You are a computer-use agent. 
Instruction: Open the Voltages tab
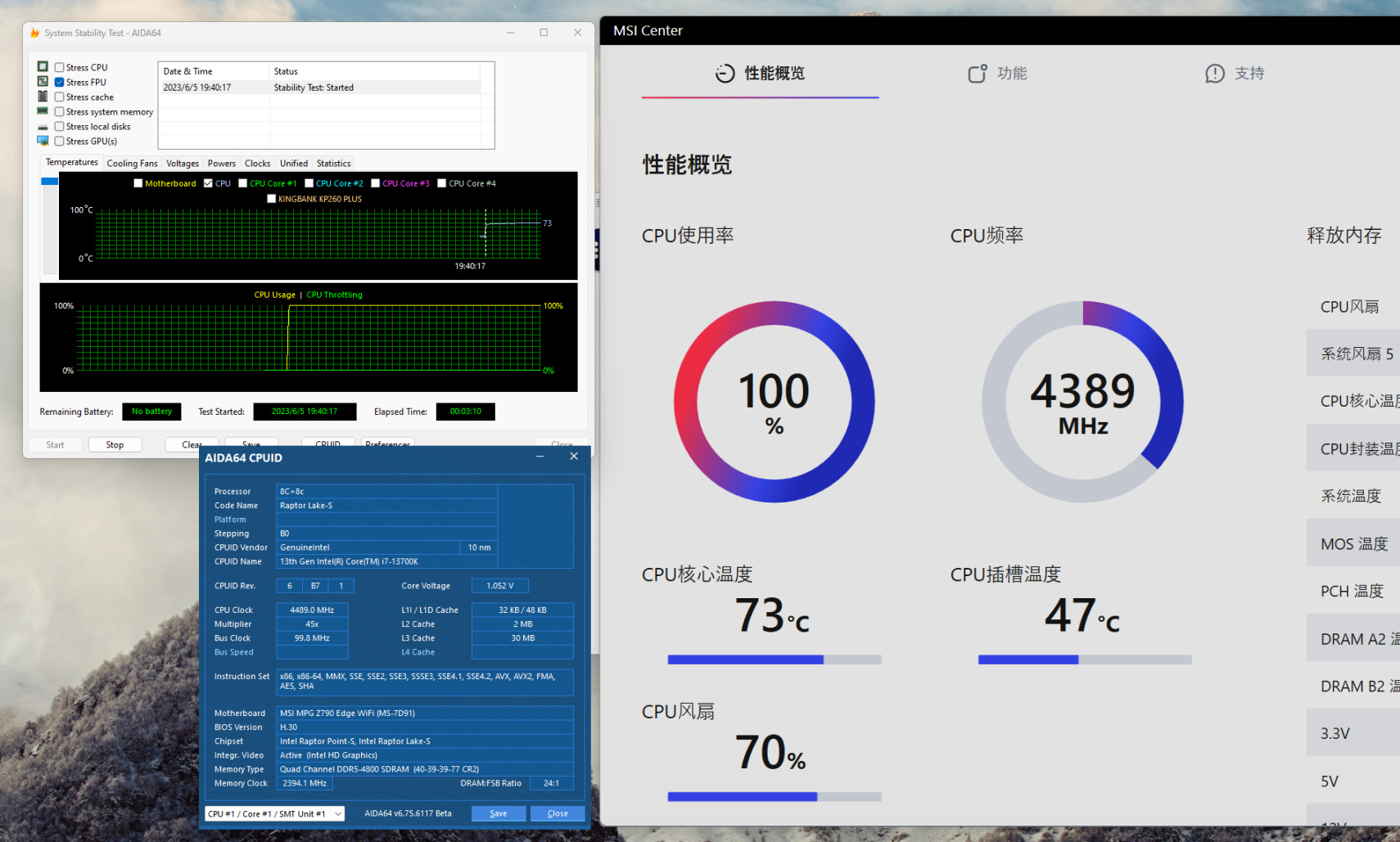click(x=183, y=164)
